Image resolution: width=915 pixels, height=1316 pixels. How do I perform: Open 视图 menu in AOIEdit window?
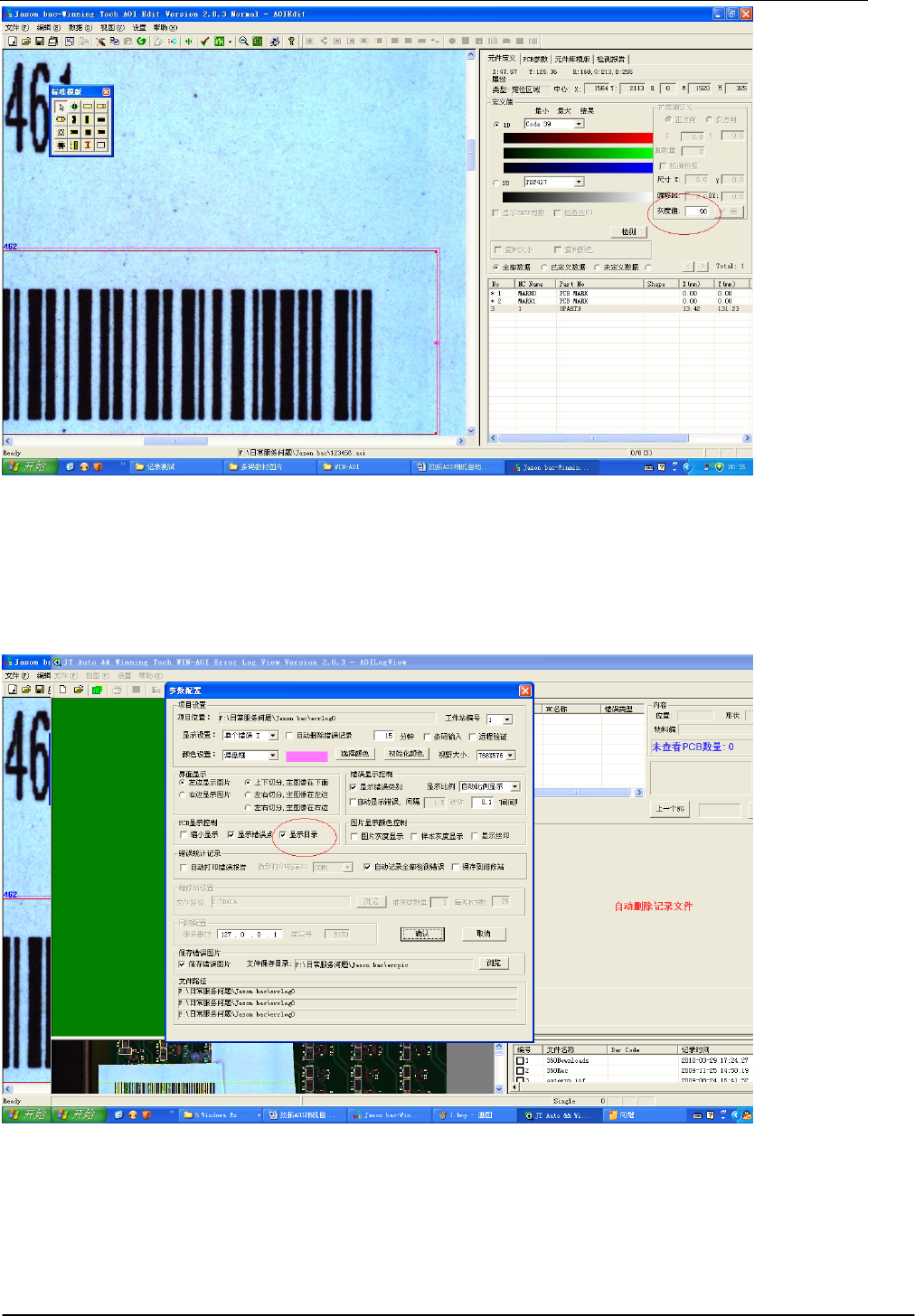click(112, 27)
